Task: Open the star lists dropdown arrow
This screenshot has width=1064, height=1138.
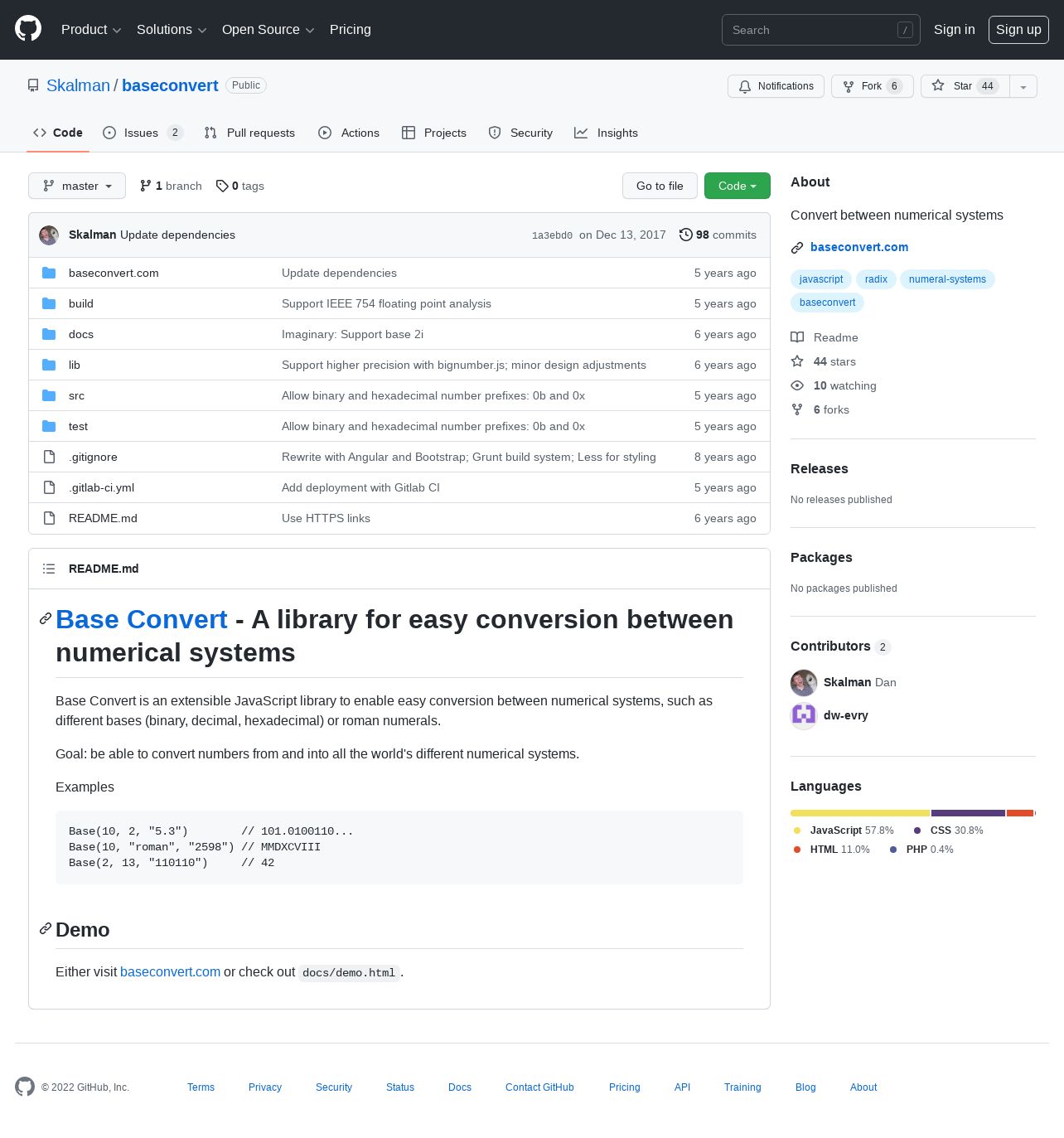Action: point(1023,86)
